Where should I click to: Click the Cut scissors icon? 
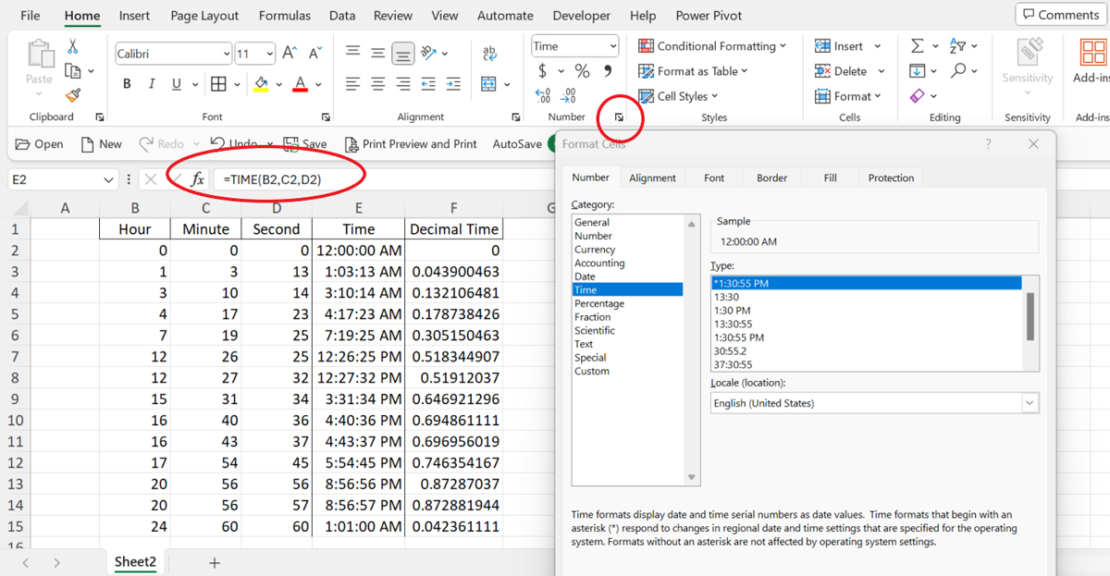click(73, 47)
